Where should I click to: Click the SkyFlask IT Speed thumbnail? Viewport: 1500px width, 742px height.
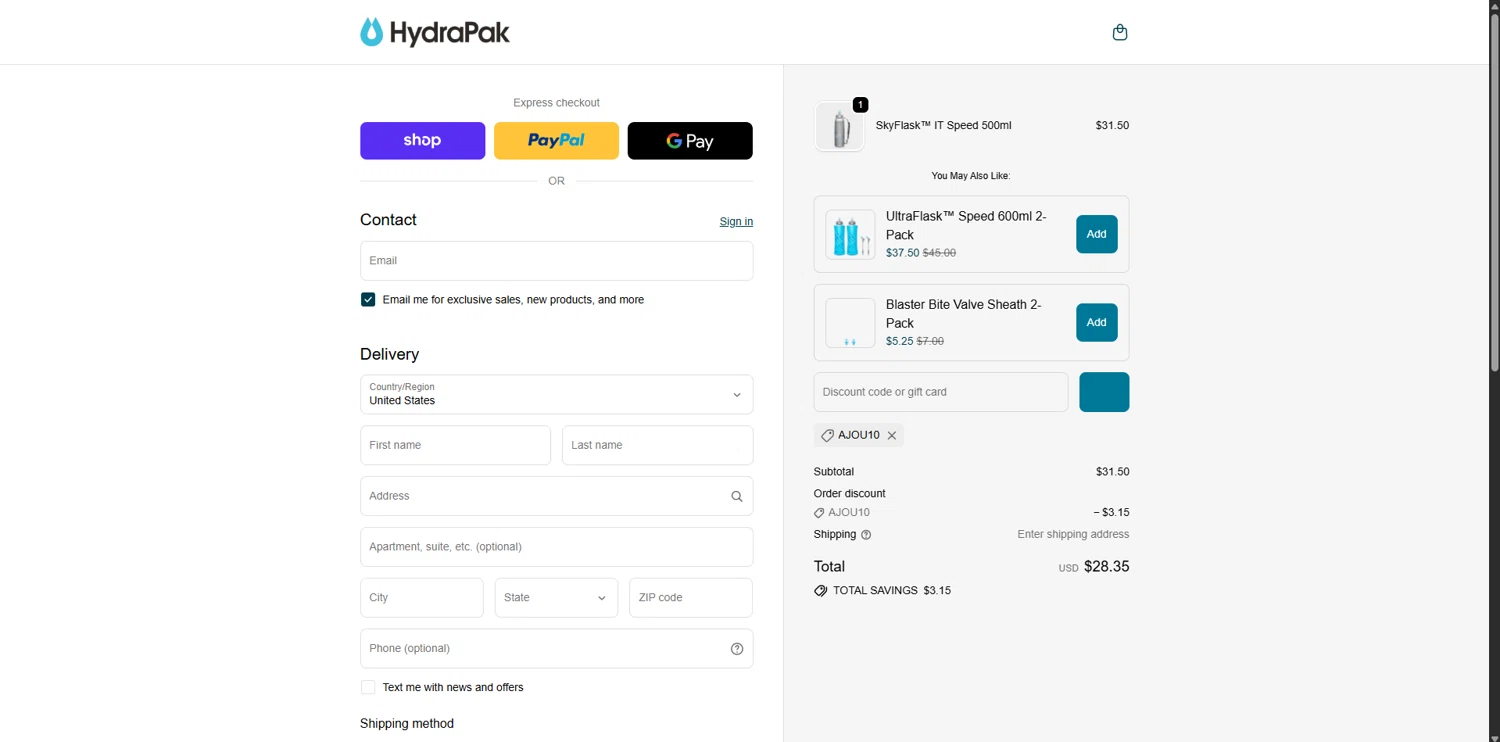click(x=839, y=127)
